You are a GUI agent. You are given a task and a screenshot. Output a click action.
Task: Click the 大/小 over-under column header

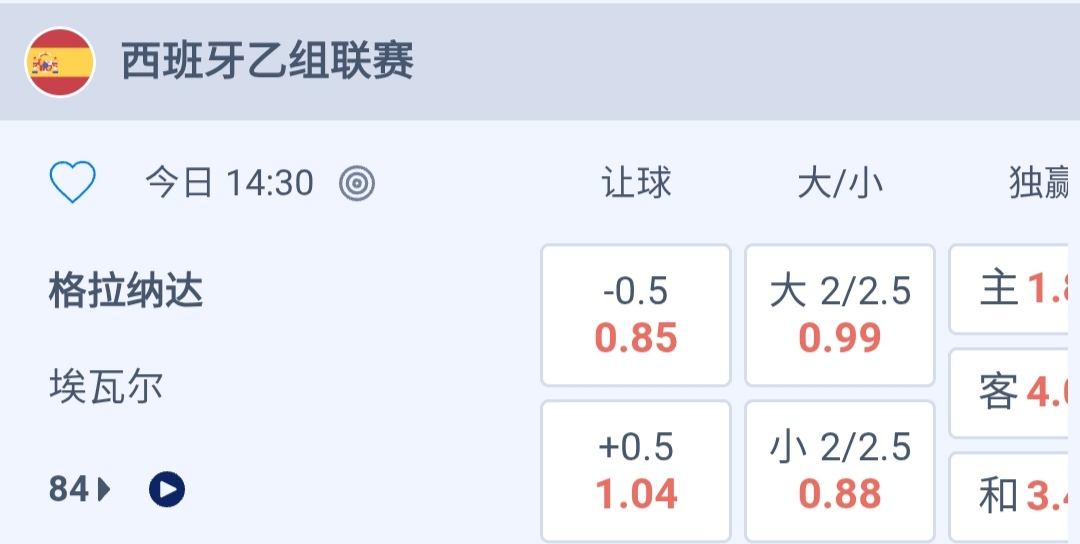840,184
